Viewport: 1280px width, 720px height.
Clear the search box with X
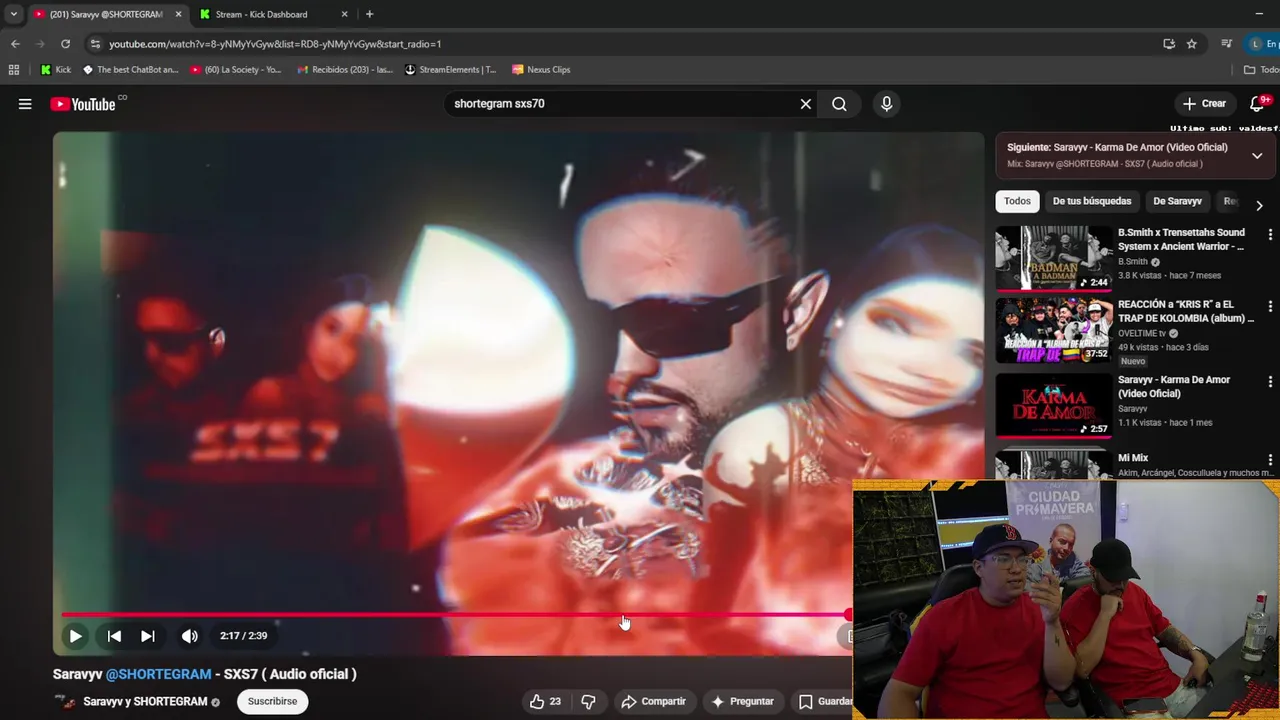click(x=805, y=104)
